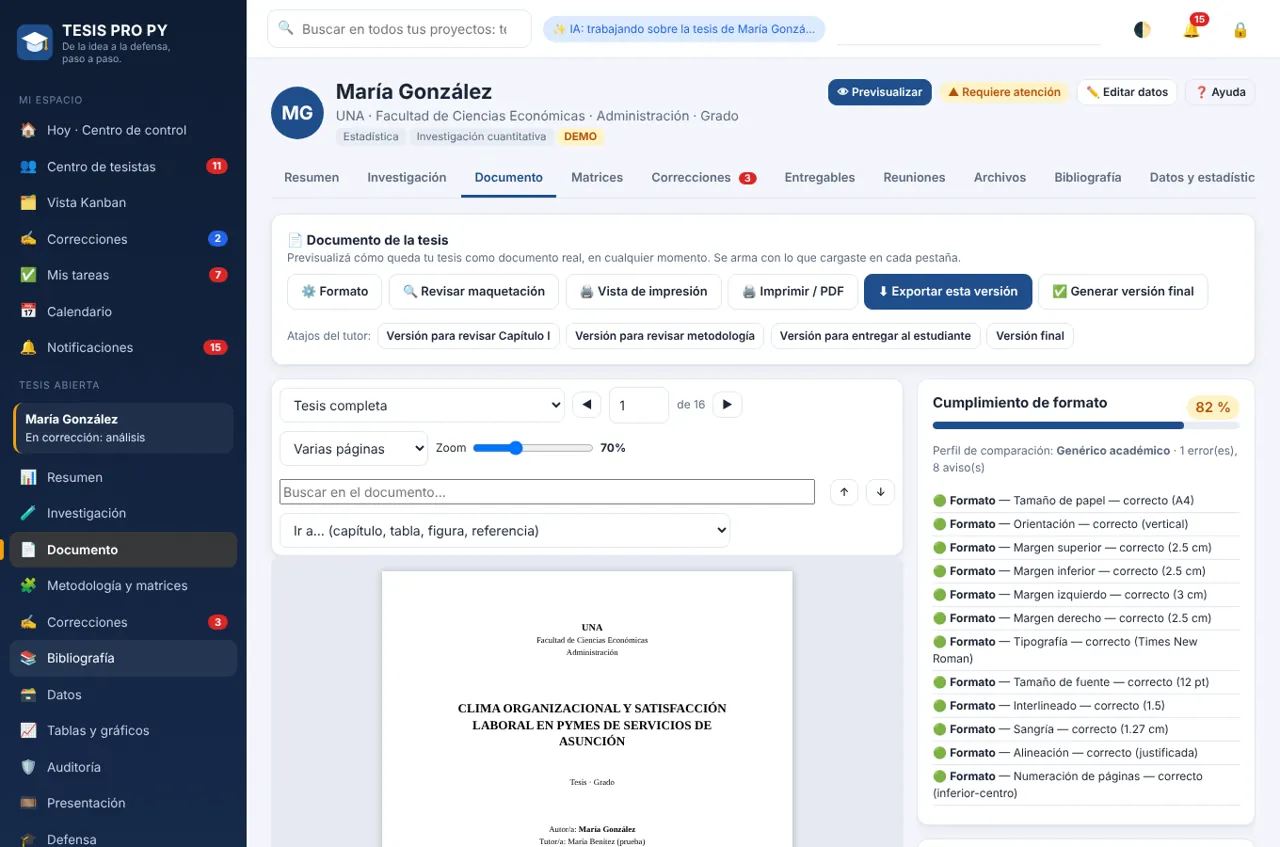Switch to Matrices tab

coord(597,177)
